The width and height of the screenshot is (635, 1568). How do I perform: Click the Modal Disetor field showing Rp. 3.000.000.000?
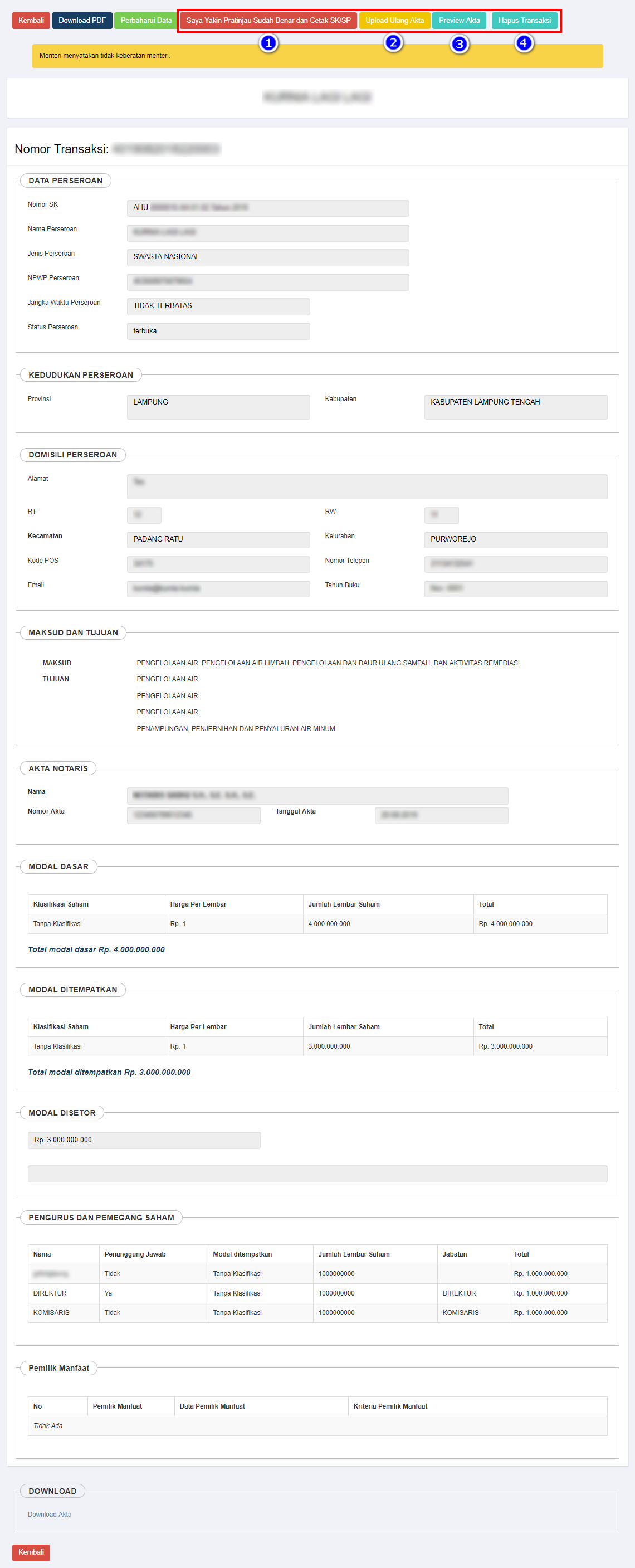144,1140
